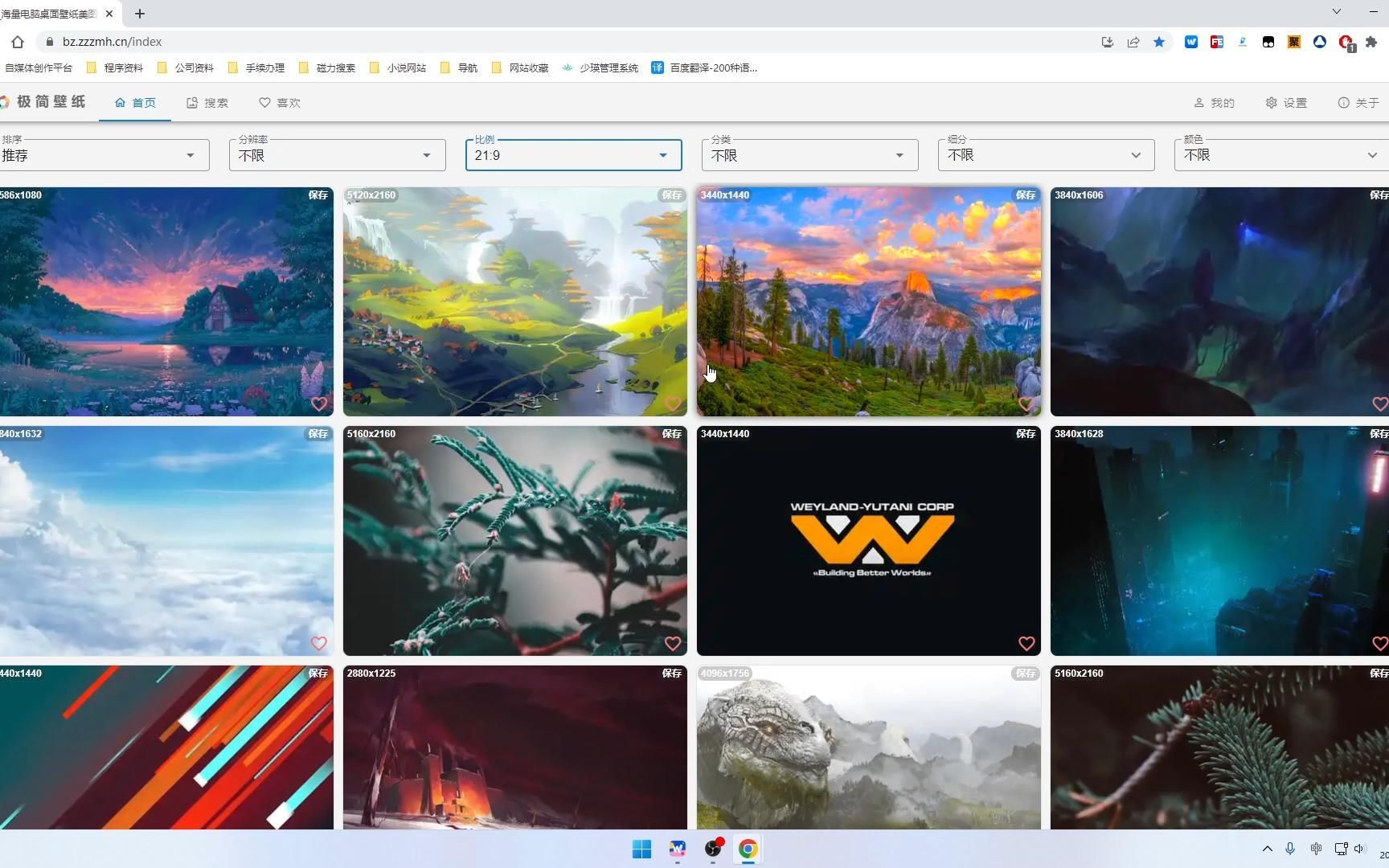Click the share page icon in address bar
The image size is (1389, 868).
pos(1133,42)
